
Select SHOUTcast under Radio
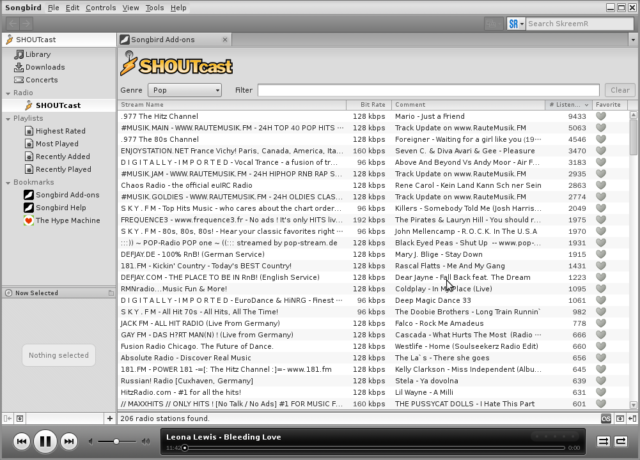click(x=52, y=105)
